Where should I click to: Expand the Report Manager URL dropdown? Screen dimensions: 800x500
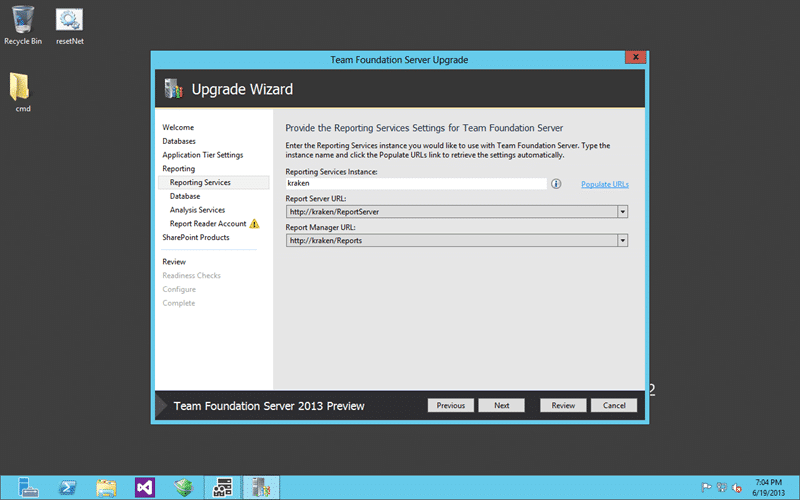[622, 240]
